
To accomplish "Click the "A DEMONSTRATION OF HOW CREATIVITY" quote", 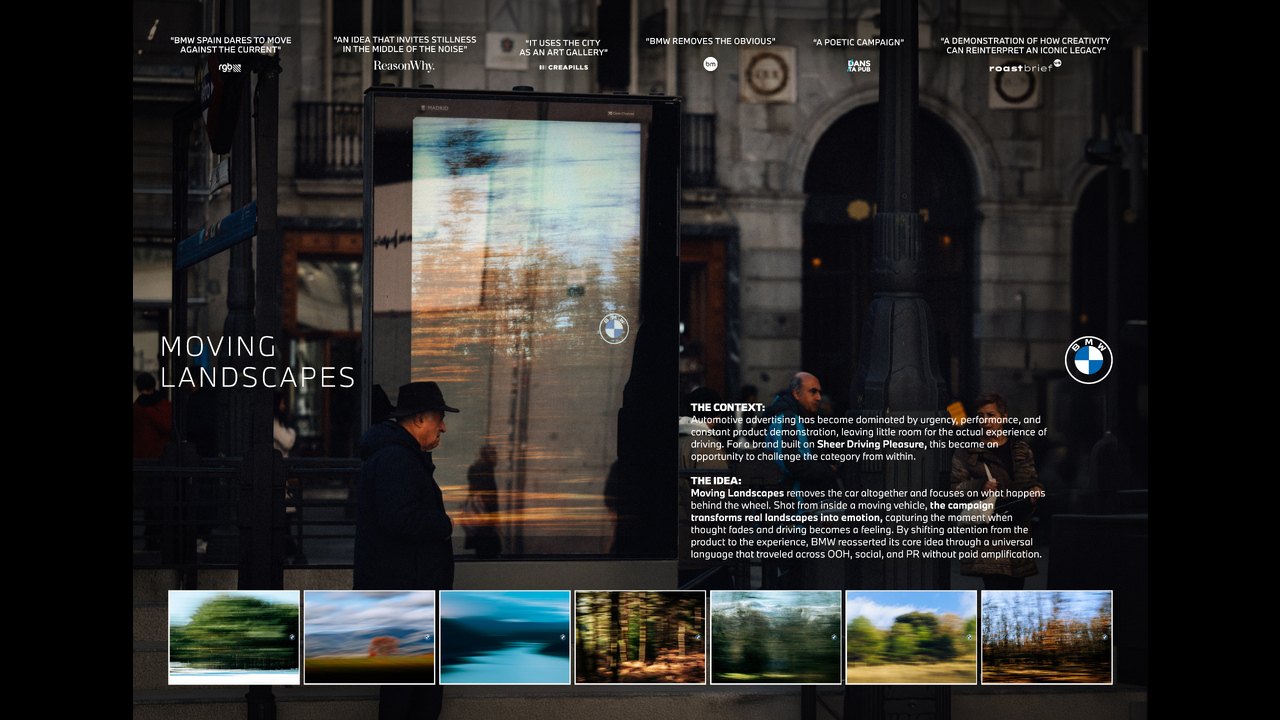I will pos(1025,45).
